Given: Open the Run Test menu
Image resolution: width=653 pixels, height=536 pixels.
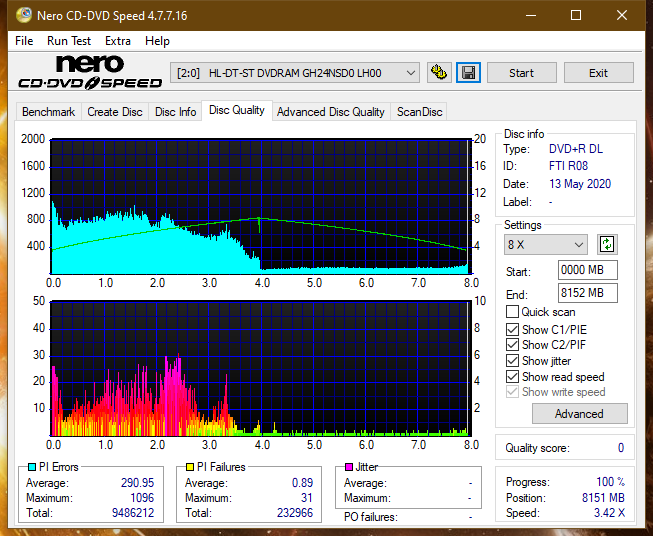Looking at the screenshot, I should point(69,41).
